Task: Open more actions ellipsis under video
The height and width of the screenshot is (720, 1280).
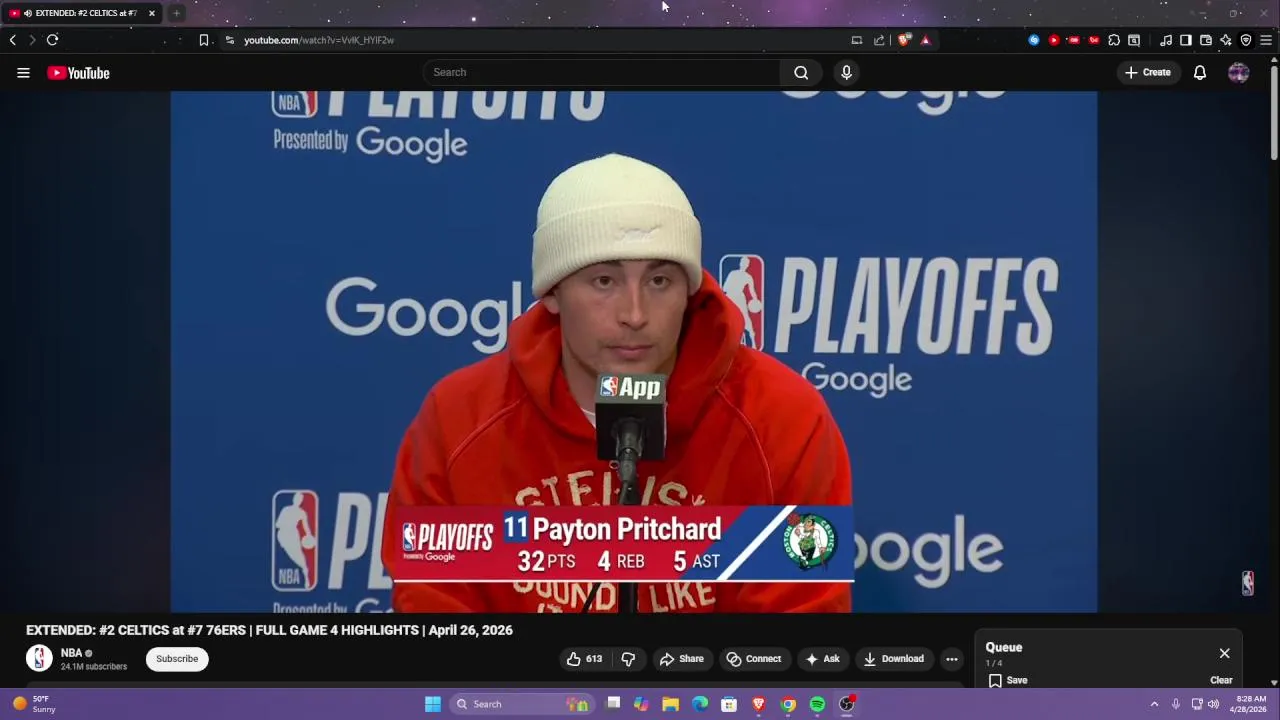Action: pos(952,659)
